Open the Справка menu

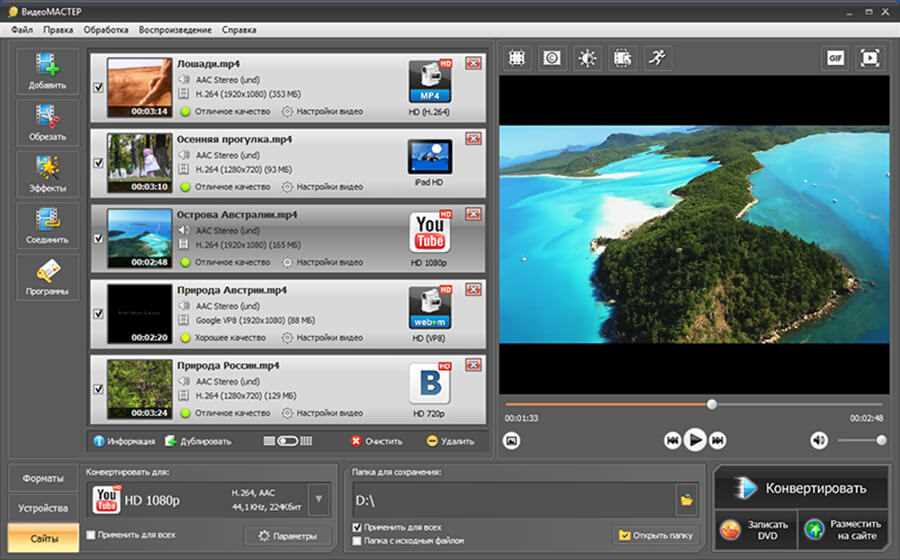[239, 30]
